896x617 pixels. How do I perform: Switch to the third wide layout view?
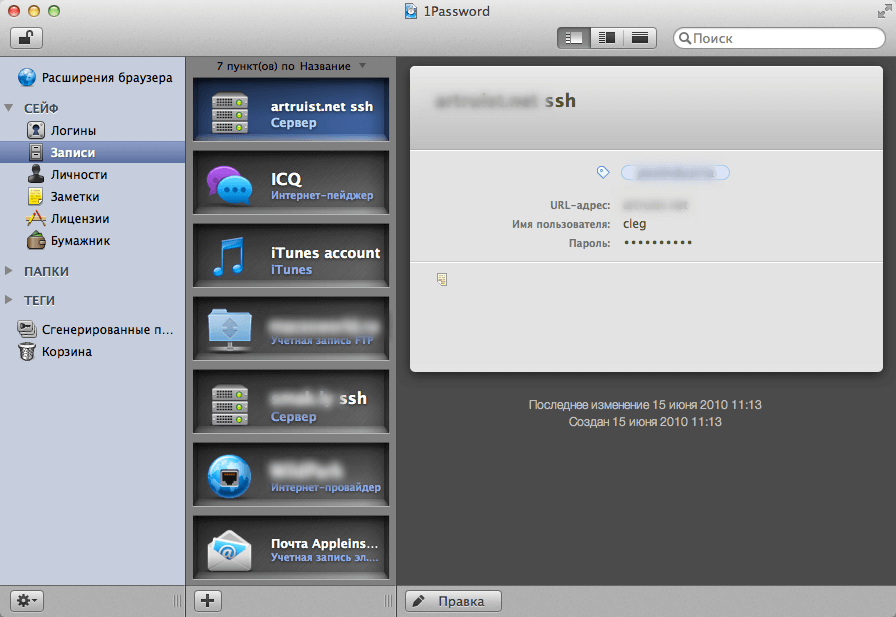(639, 38)
